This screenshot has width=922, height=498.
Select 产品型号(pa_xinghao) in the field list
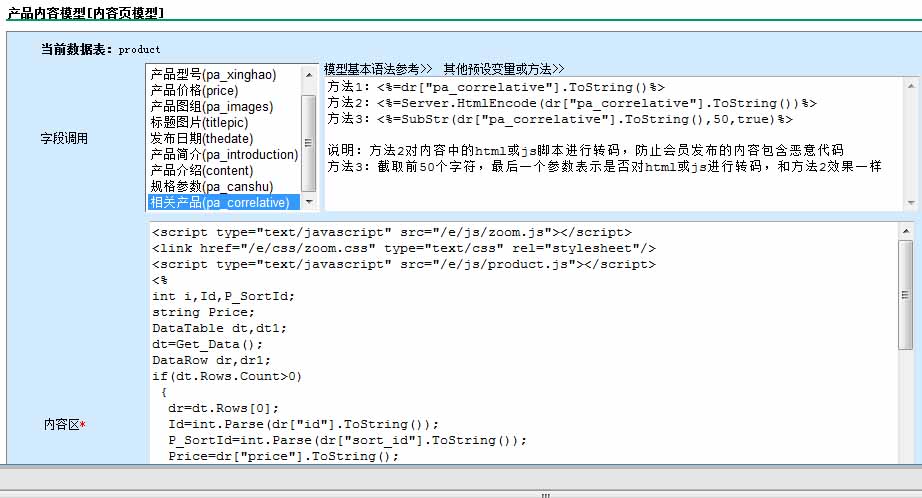coord(212,75)
